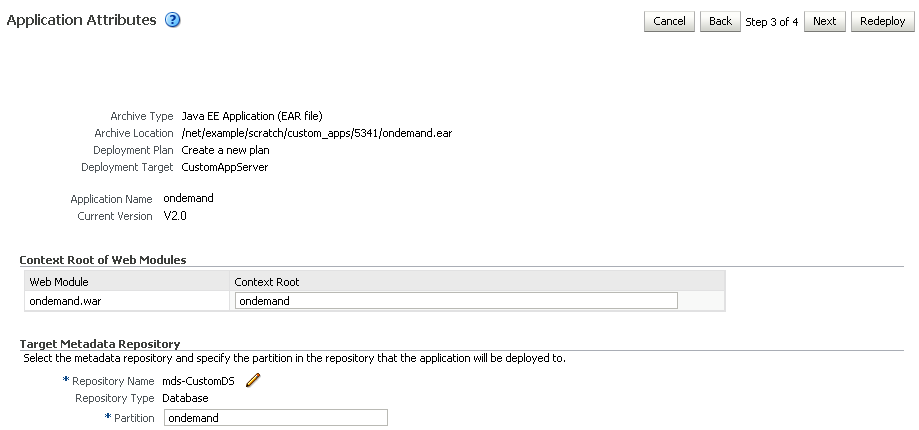Open the Application Attributes help icon
The image size is (919, 430).
click(x=172, y=21)
